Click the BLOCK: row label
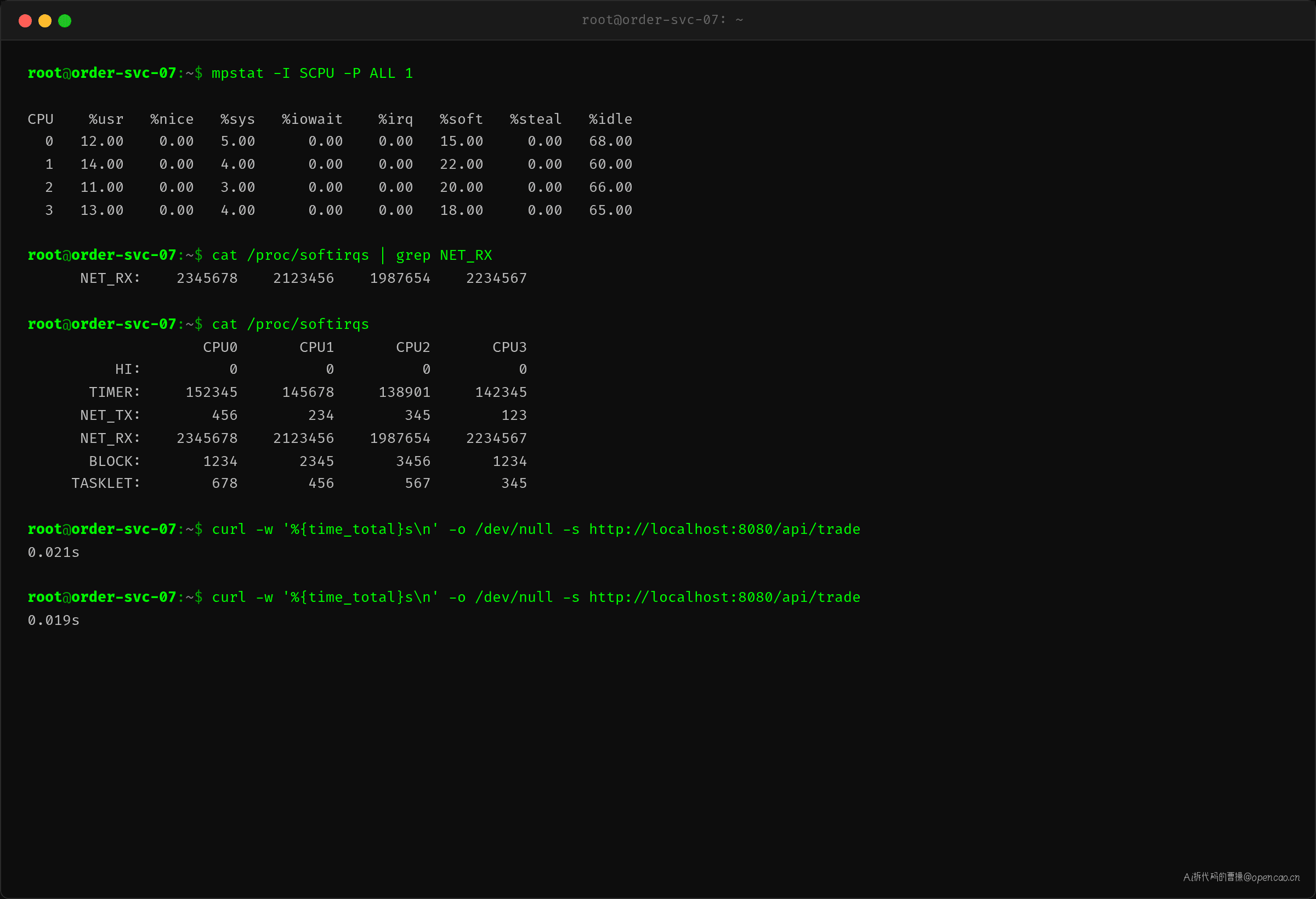Image resolution: width=1316 pixels, height=899 pixels. click(x=115, y=462)
